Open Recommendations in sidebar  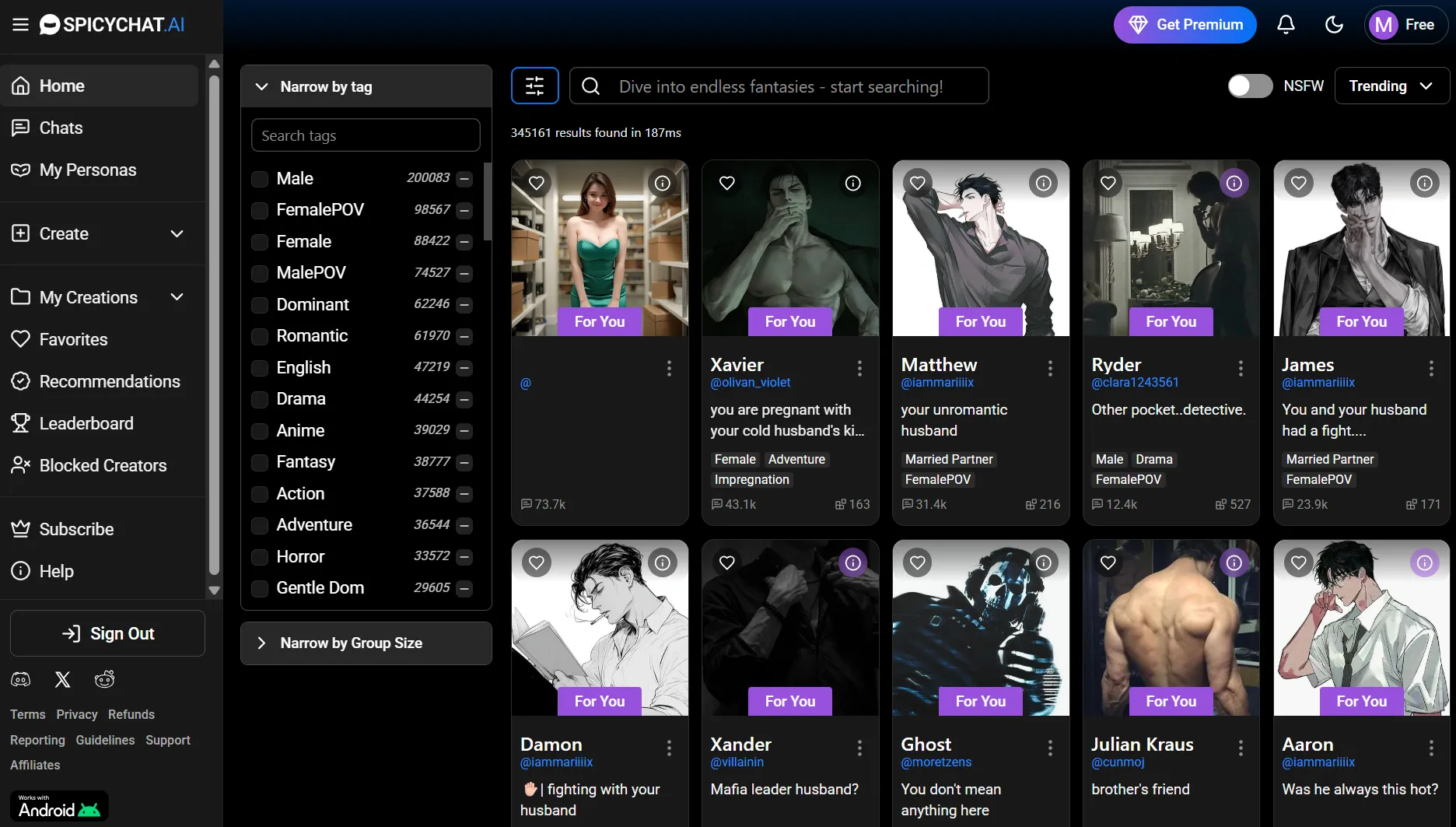tap(99, 381)
